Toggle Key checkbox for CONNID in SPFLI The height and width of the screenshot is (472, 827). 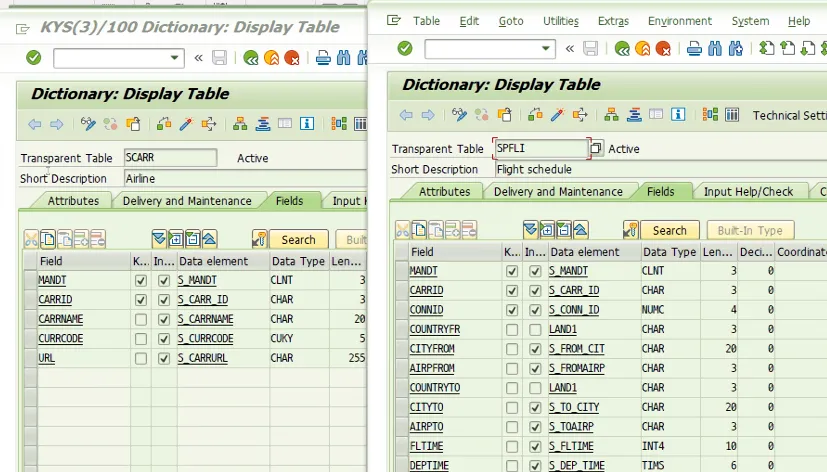point(512,310)
